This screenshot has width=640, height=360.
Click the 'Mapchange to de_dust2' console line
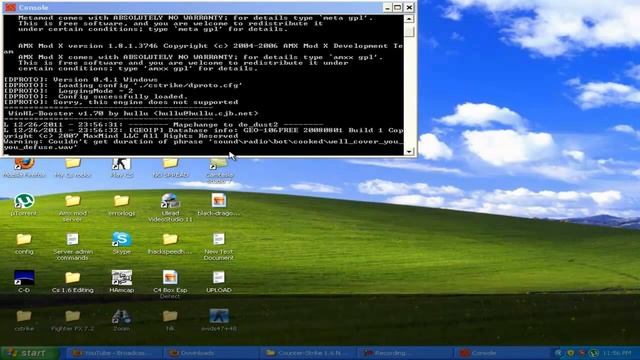point(163,124)
